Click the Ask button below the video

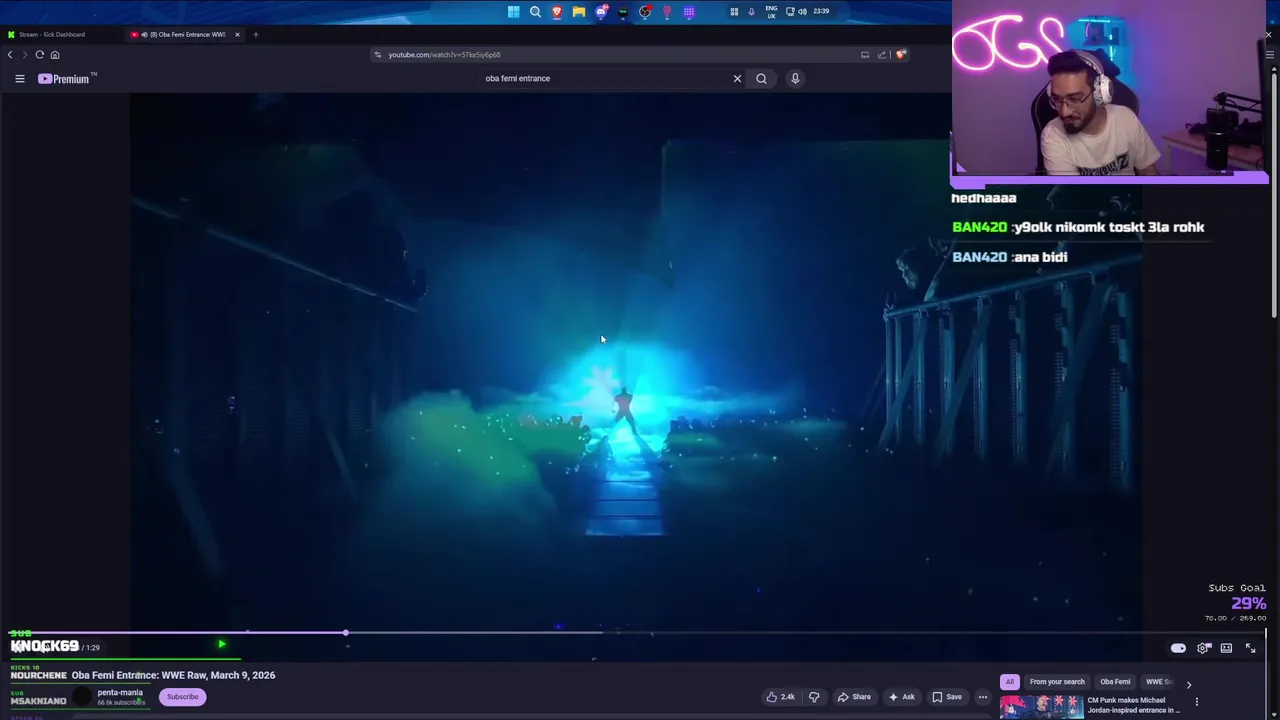(x=901, y=697)
